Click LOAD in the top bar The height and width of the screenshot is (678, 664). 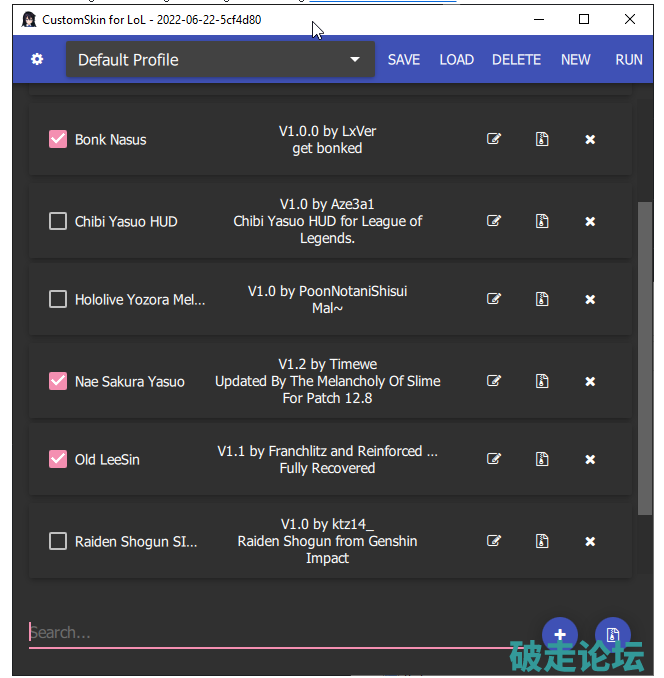click(456, 60)
